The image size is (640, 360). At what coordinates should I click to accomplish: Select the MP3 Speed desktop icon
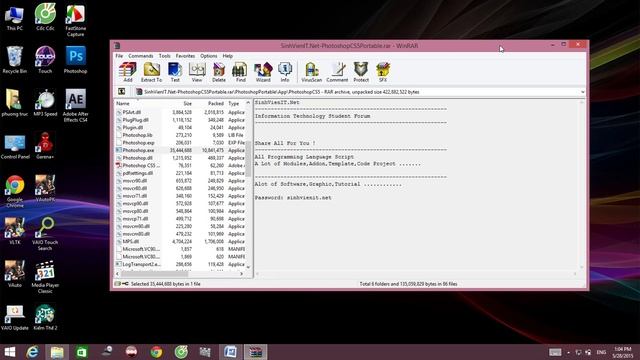[45, 103]
